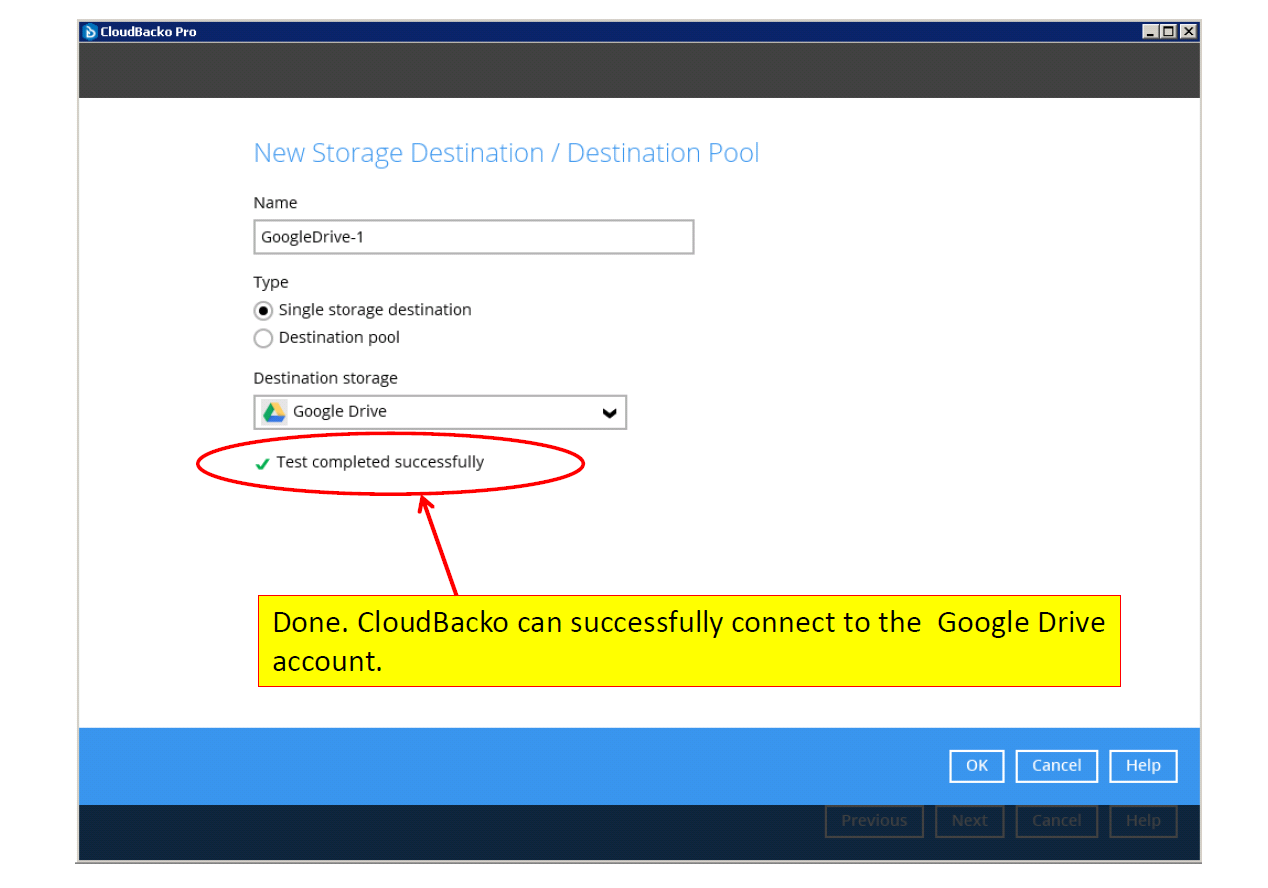Click the dimmed Cancel button at bottom

tap(1056, 821)
